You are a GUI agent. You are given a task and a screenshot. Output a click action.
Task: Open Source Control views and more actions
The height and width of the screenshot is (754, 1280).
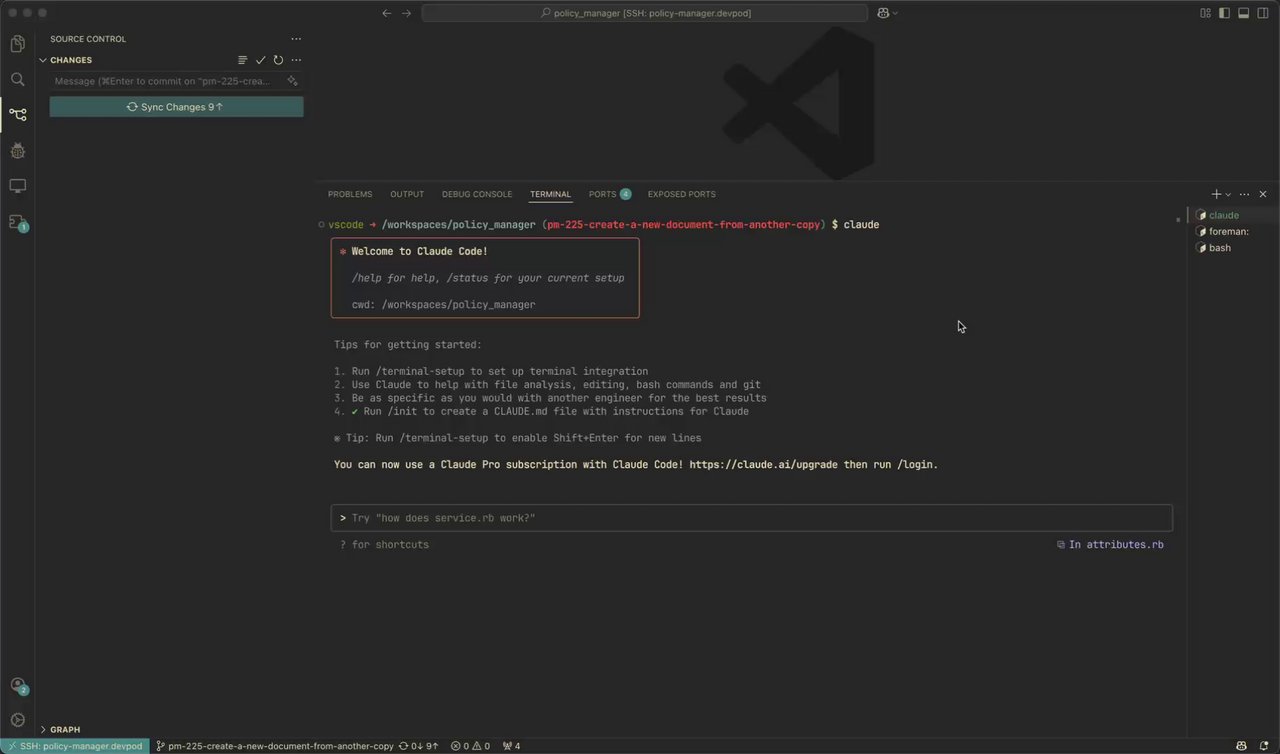click(x=296, y=39)
